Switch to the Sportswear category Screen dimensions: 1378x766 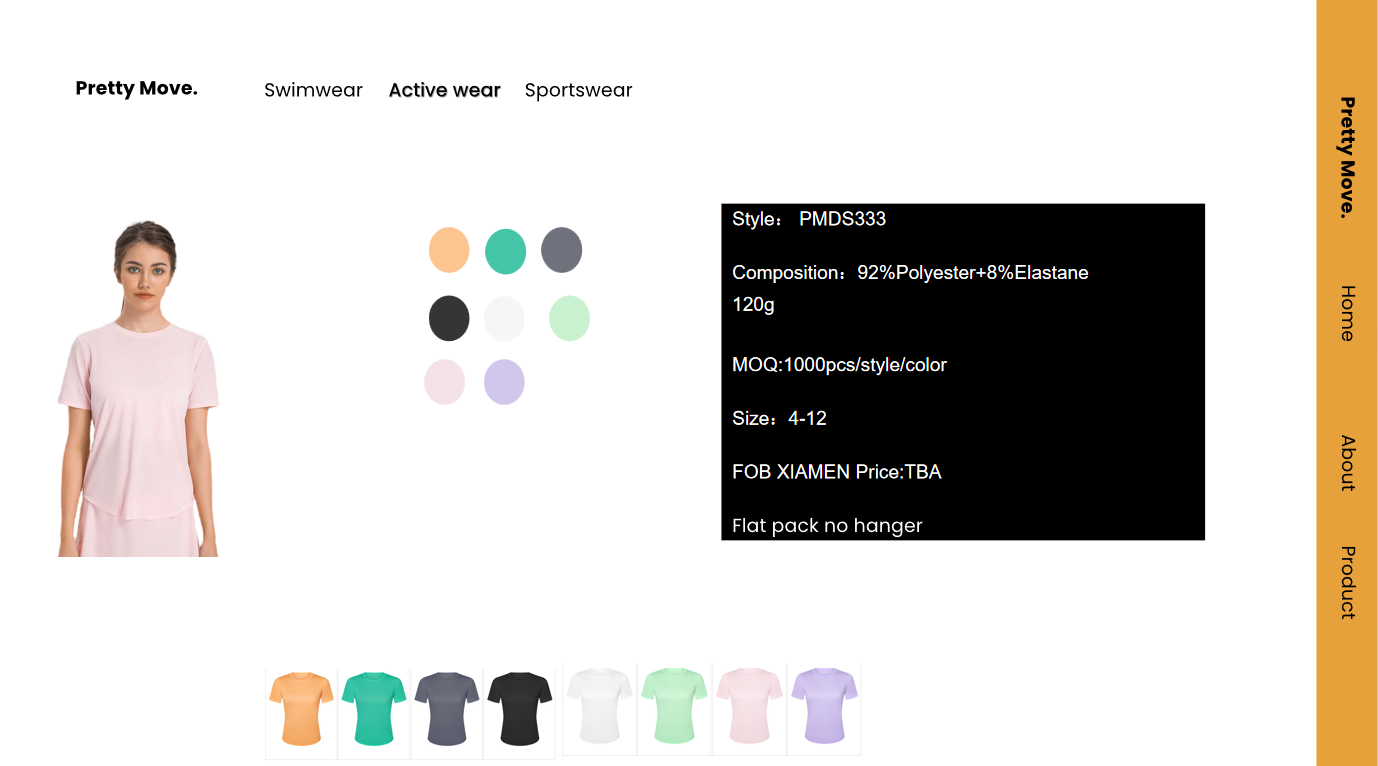578,90
